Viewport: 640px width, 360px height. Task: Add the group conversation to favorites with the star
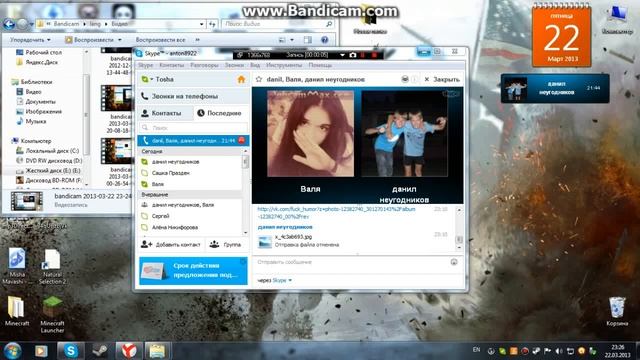point(259,79)
